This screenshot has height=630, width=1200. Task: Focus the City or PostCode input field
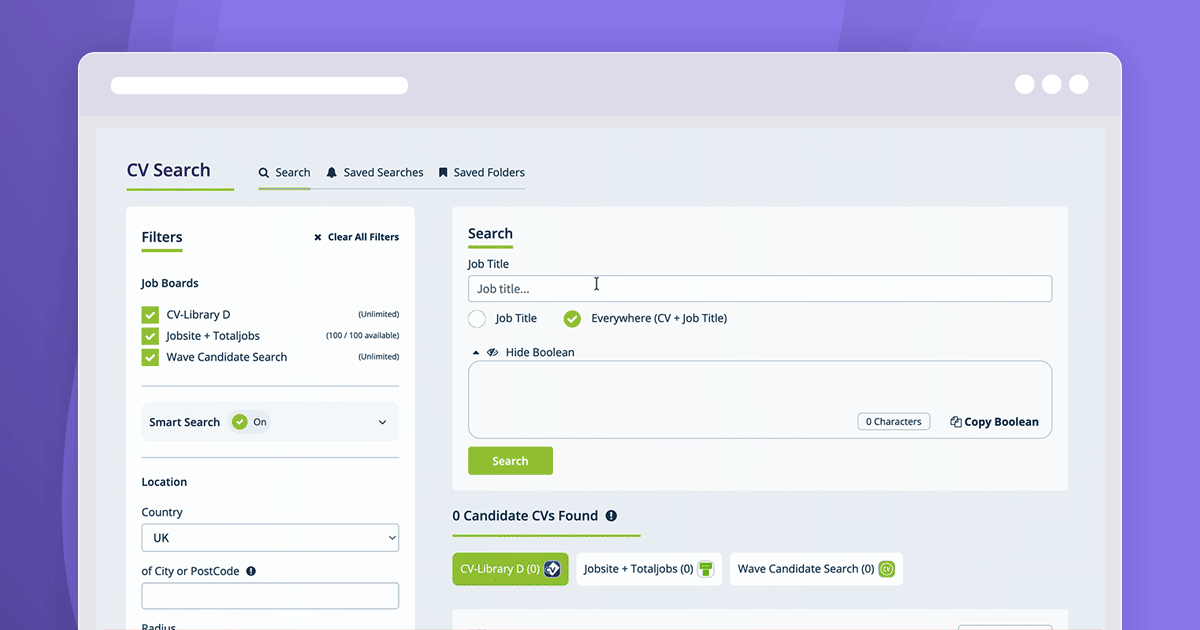[x=270, y=596]
